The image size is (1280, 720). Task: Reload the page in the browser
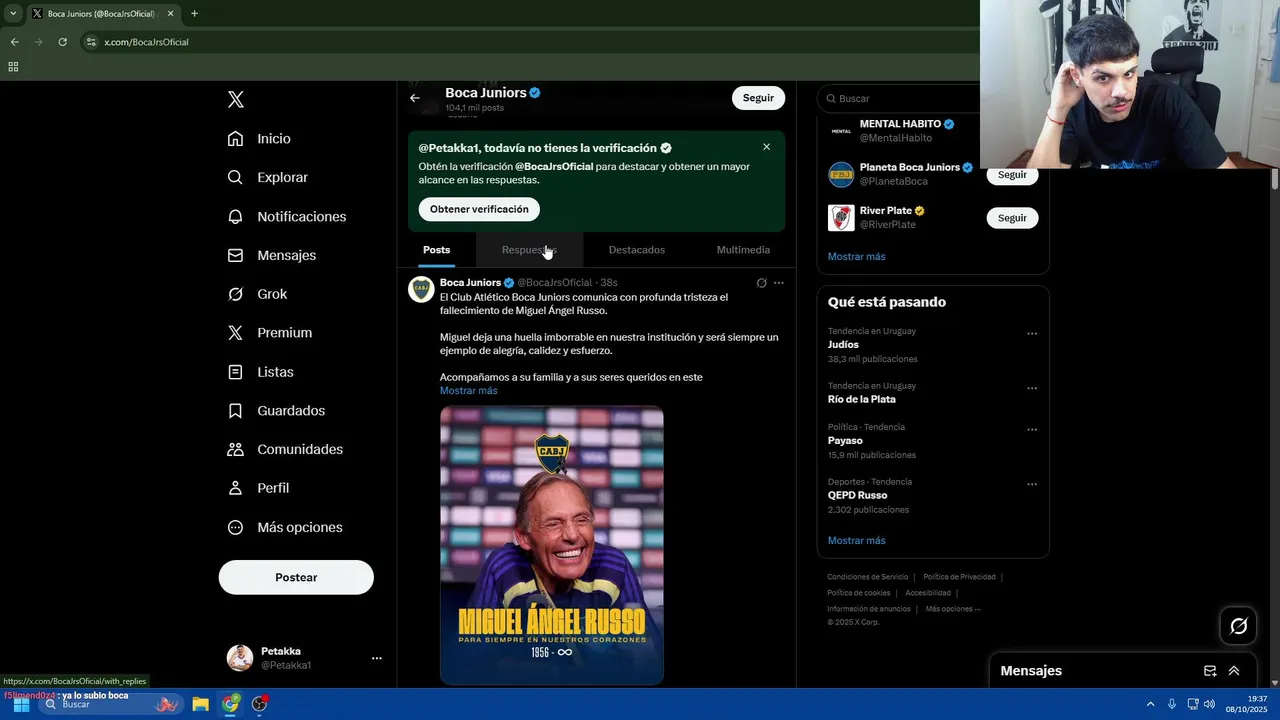[x=62, y=42]
